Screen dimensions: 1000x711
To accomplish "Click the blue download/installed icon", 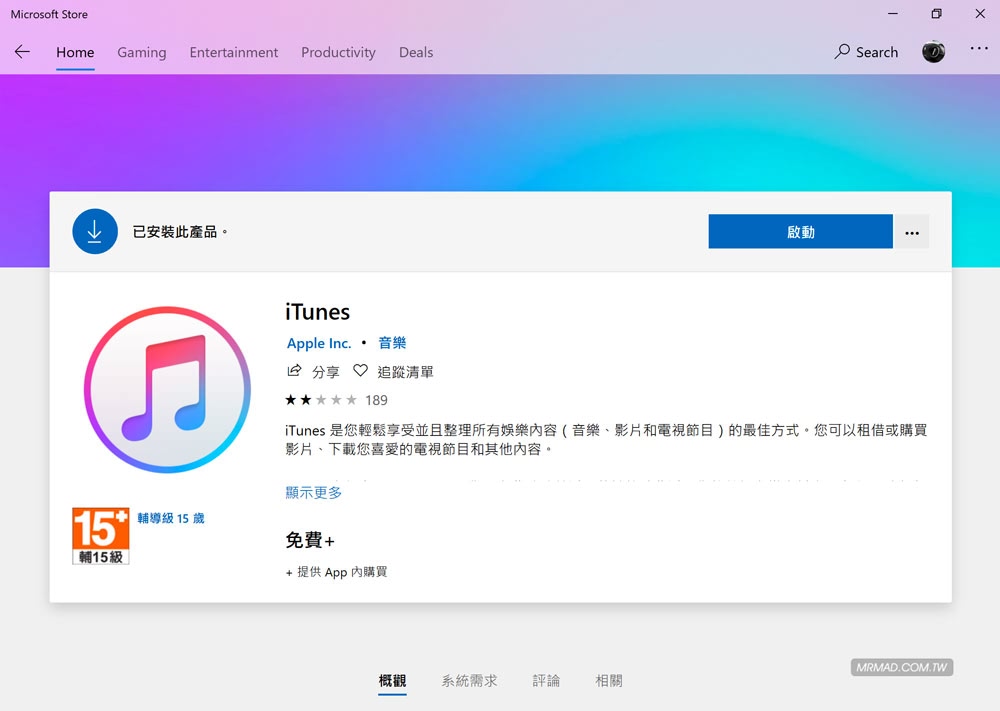I will [x=95, y=231].
